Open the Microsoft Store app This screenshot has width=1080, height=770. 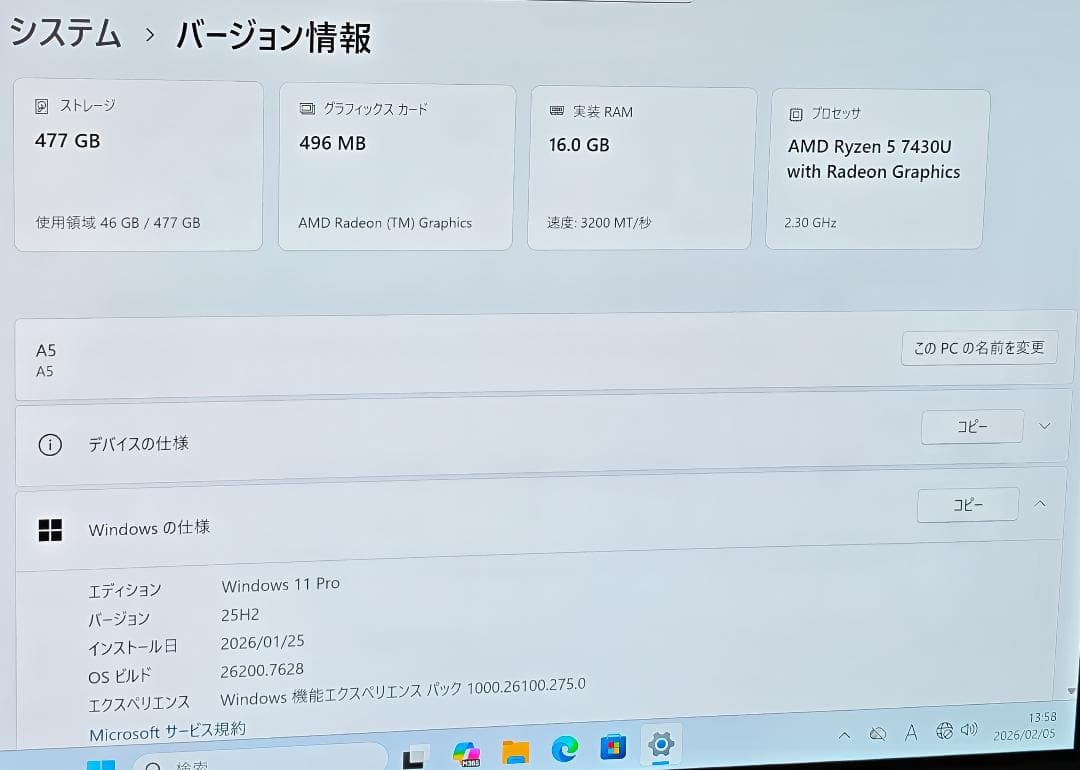613,748
